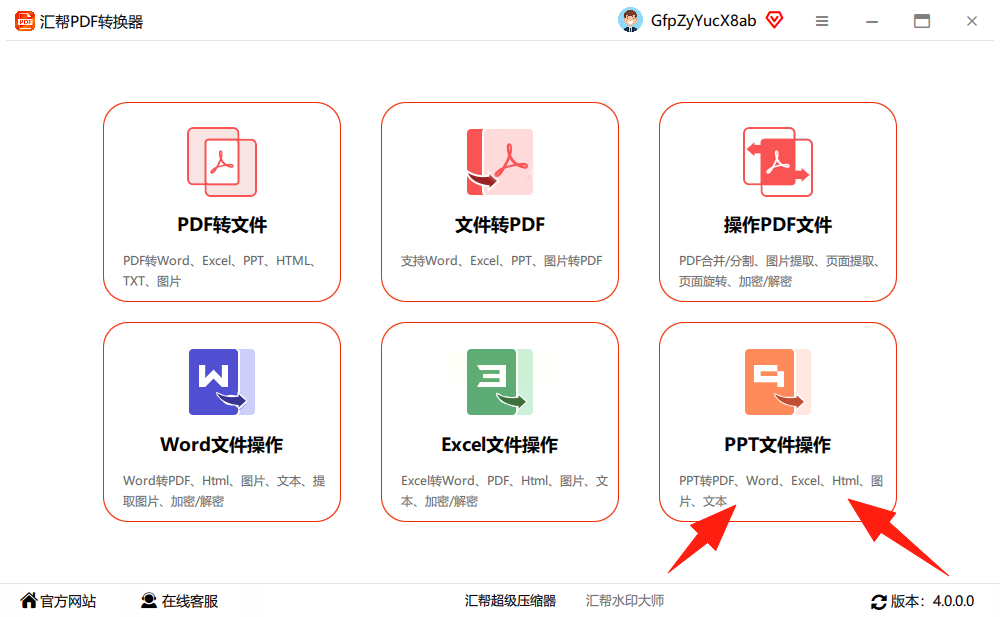Select the 文件转PDF title

tap(500, 225)
